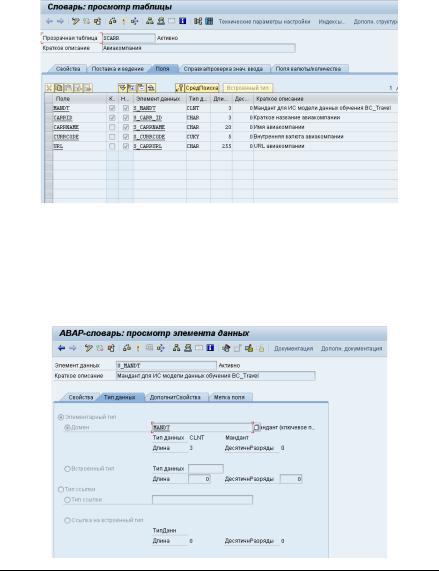Toggle key checkbox for URL field

112,146
